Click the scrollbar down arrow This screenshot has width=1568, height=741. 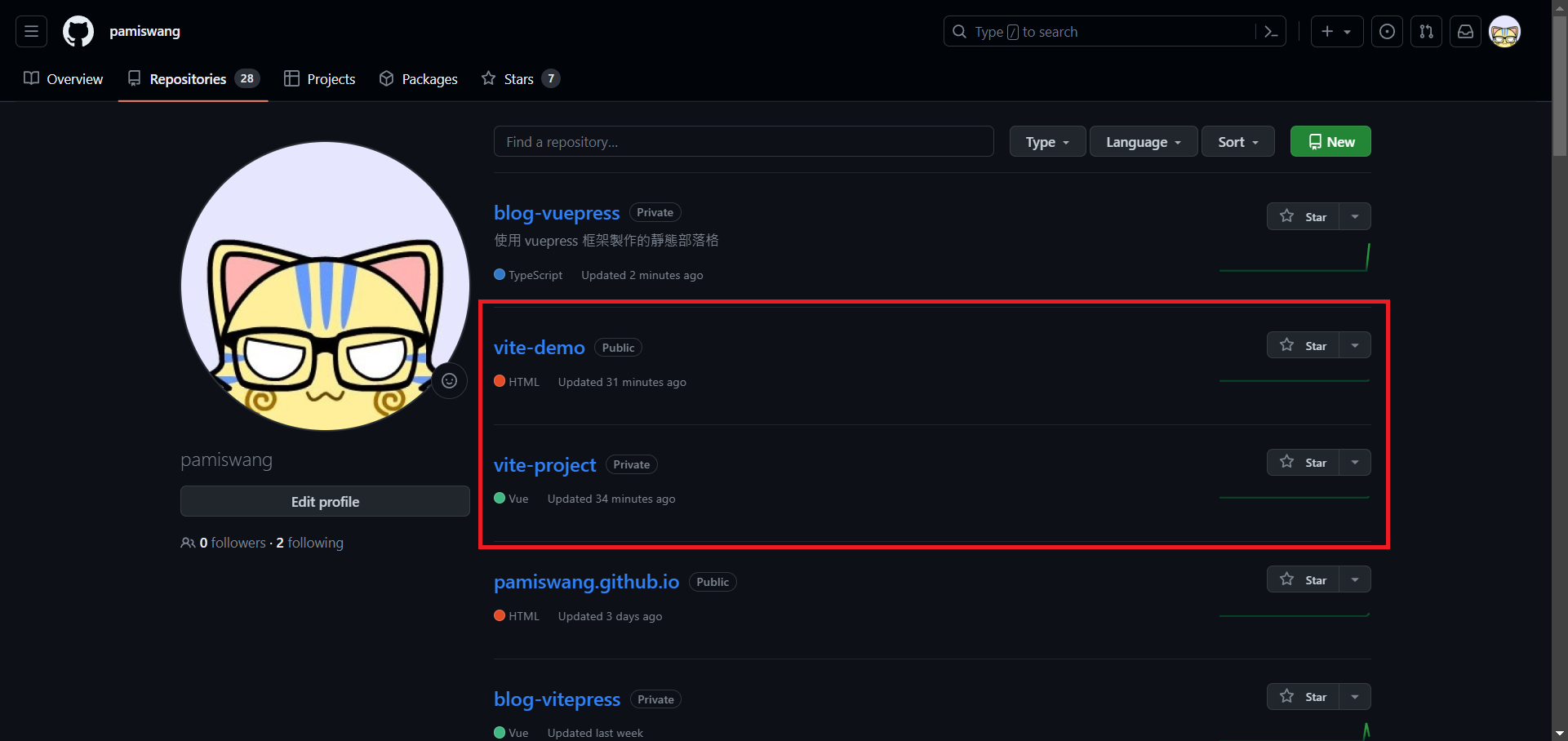point(1560,733)
